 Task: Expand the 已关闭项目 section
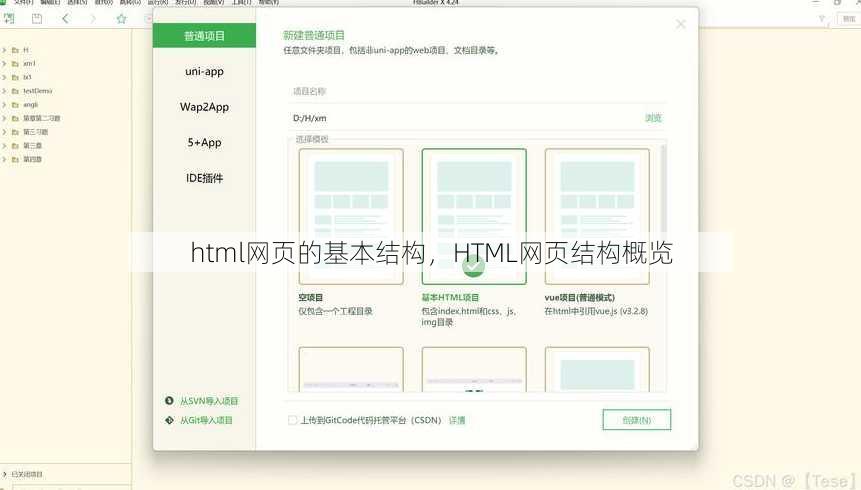pyautogui.click(x=4, y=474)
